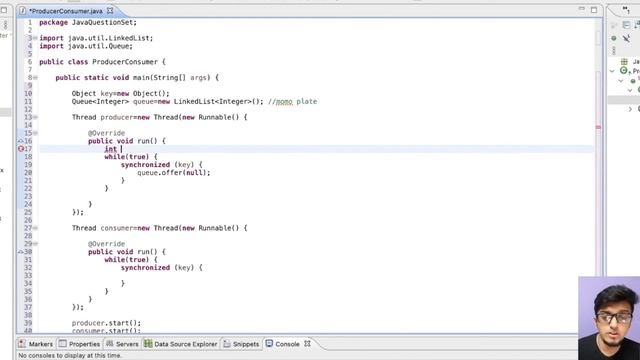Click the '//momo plate' comment
The height and width of the screenshot is (360, 640).
[292, 102]
